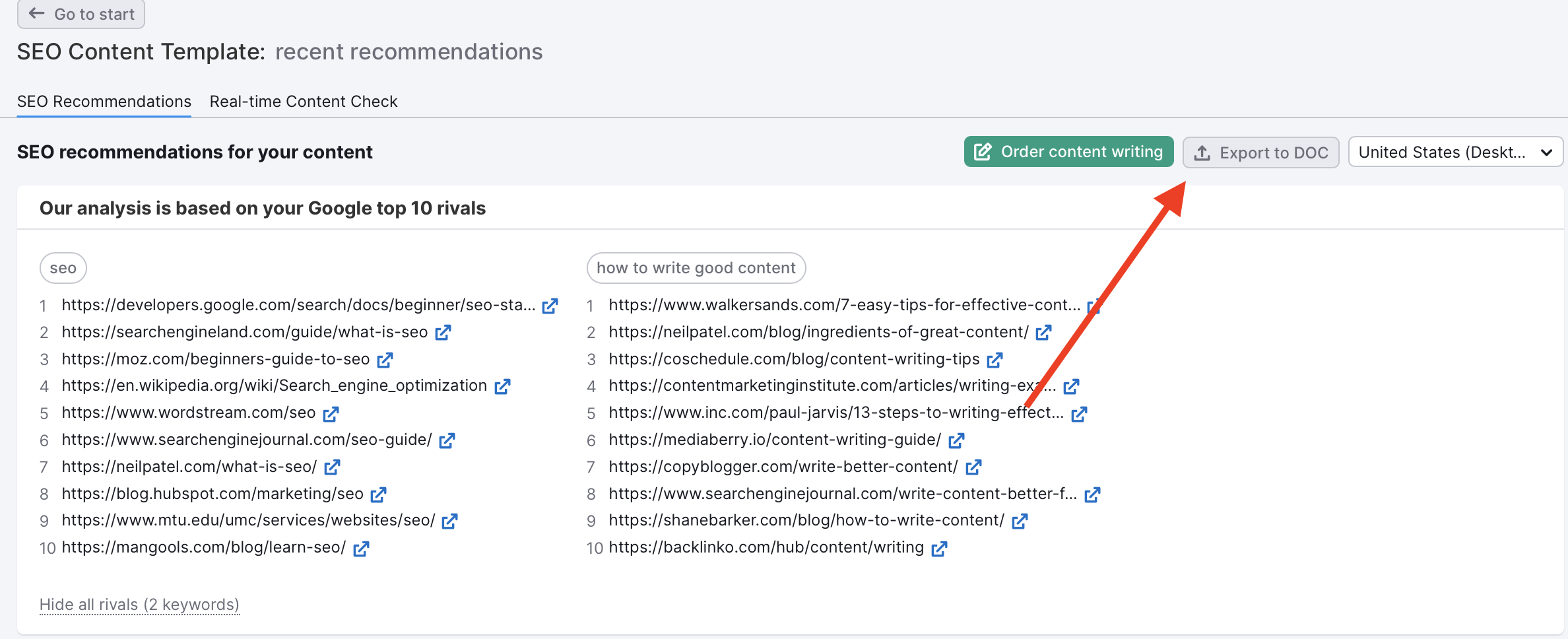1568x639 pixels.
Task: Select the 'how to write good content' keyword tag
Action: pos(696,268)
